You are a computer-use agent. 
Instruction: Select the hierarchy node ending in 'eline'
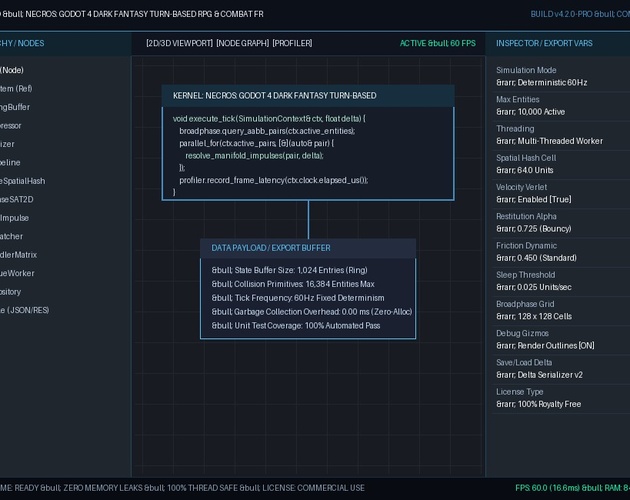10,162
